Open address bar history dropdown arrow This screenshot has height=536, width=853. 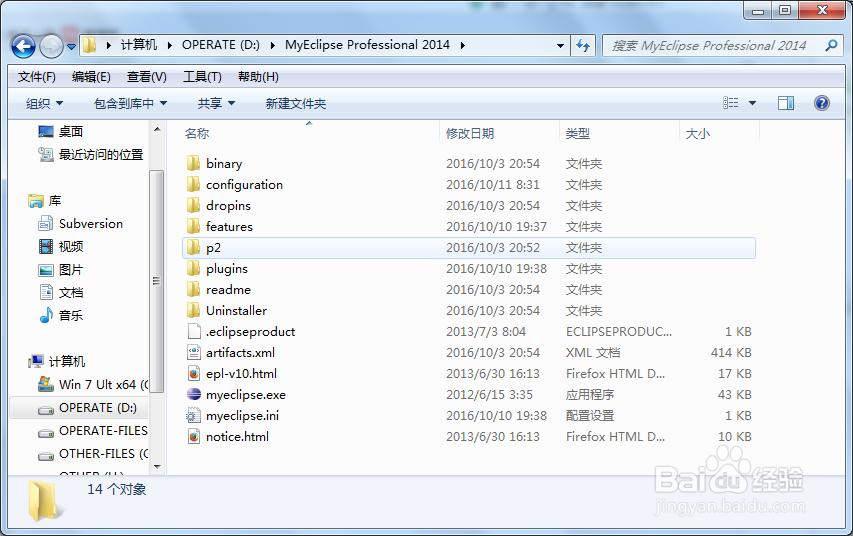coord(560,46)
